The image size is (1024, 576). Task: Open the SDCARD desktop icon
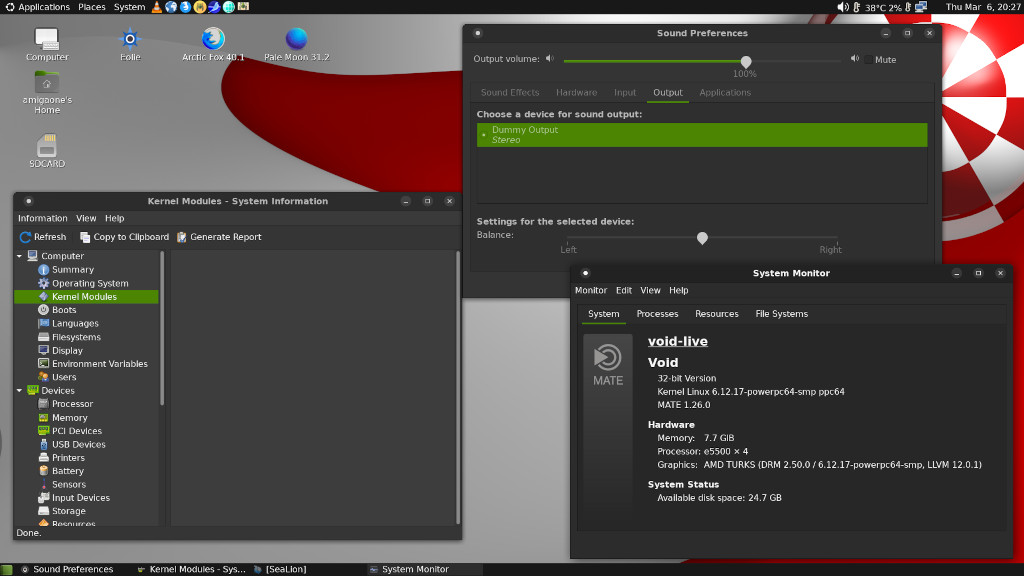coord(47,151)
